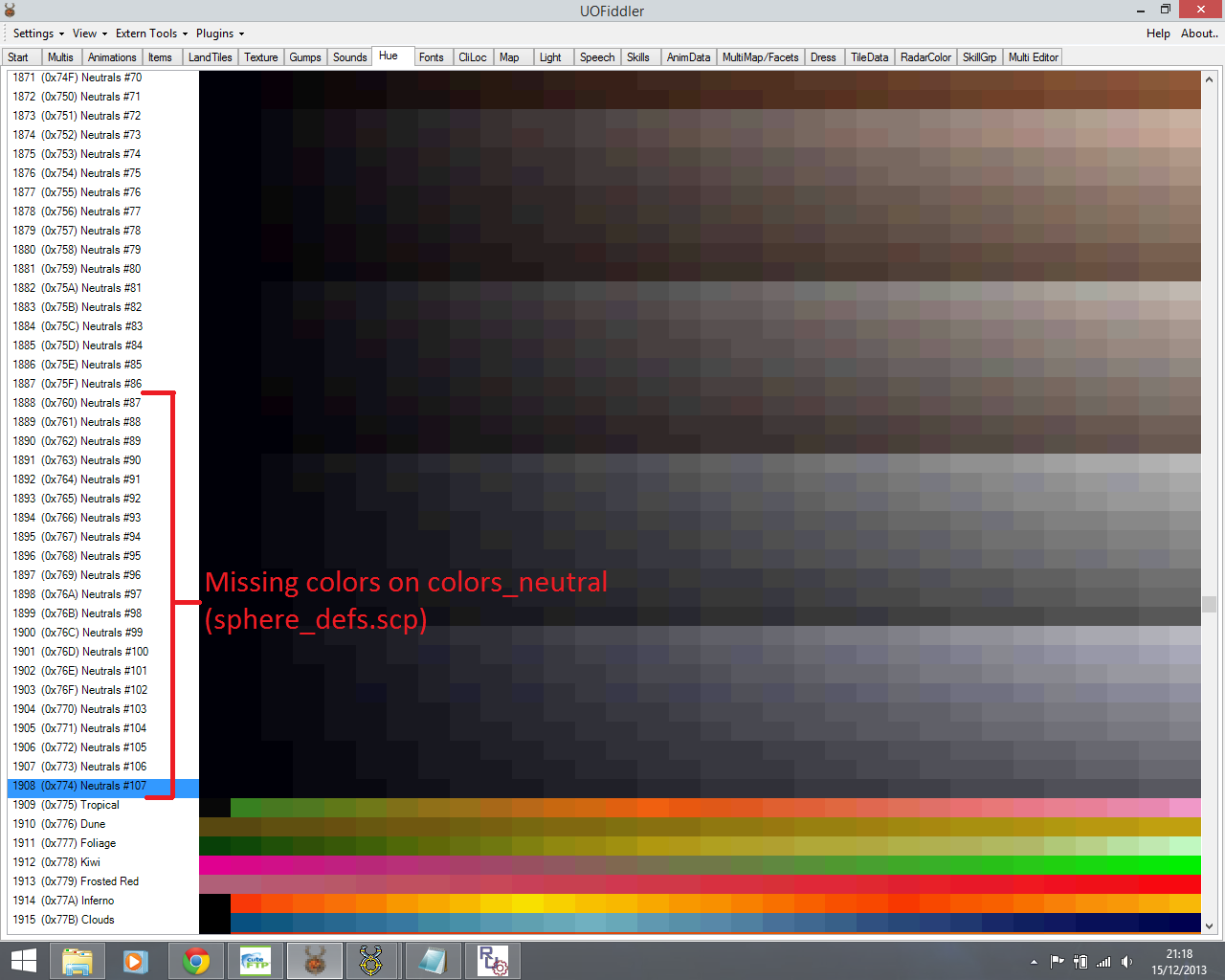The height and width of the screenshot is (980, 1225).
Task: Switch to the Animations tab
Action: click(112, 57)
